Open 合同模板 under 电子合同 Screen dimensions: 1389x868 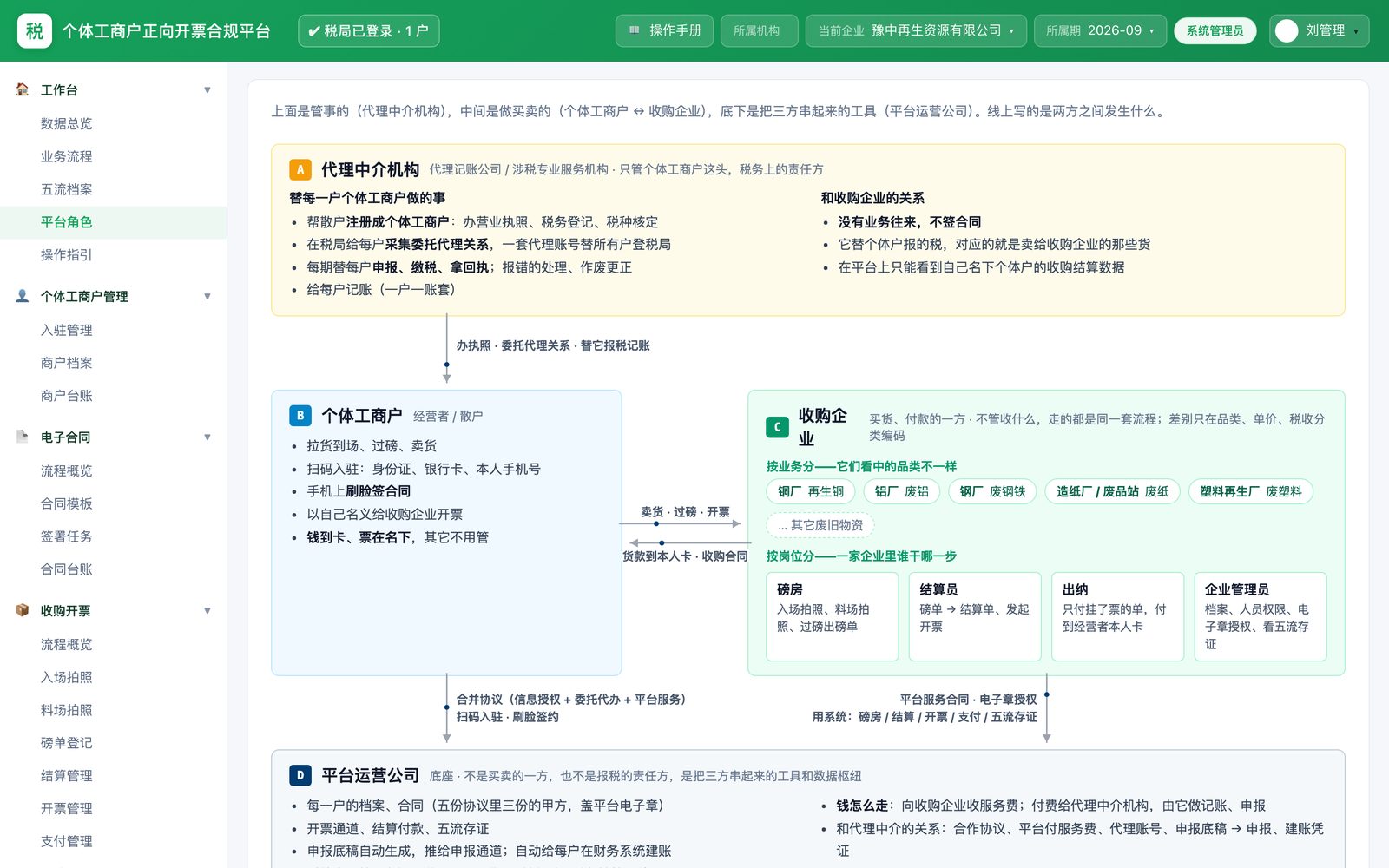tap(113, 503)
